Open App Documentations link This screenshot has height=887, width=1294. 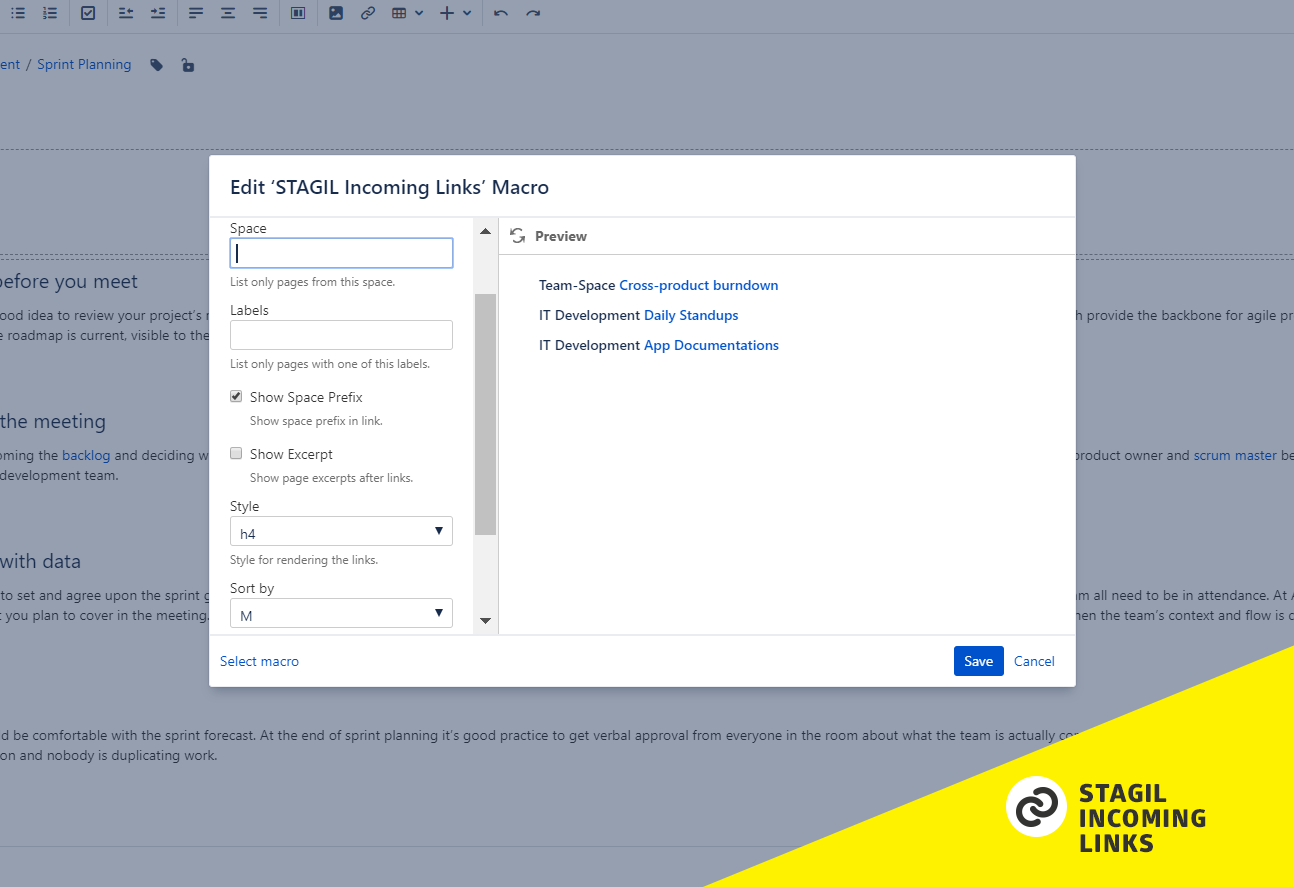coord(711,345)
